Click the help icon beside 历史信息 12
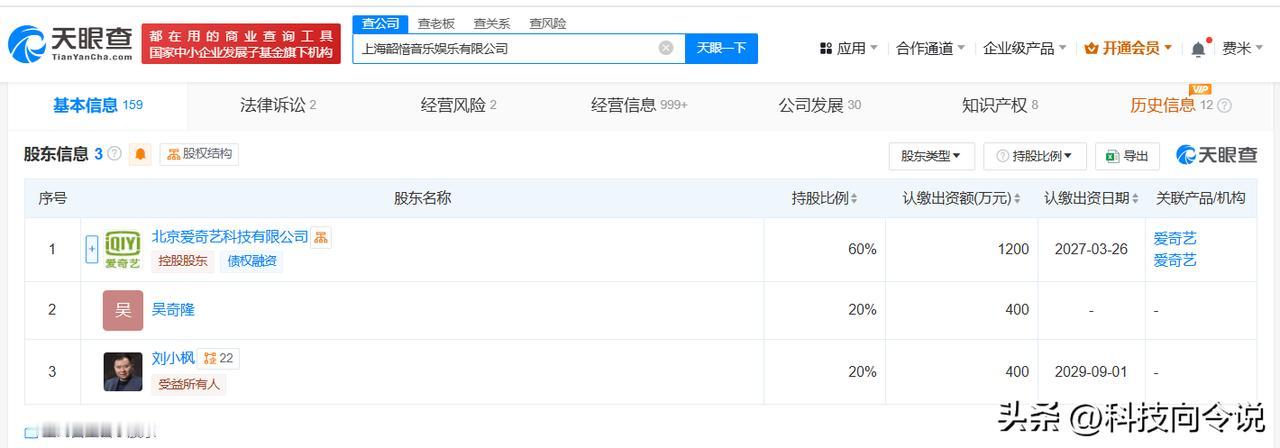This screenshot has height=448, width=1280. [x=1224, y=105]
